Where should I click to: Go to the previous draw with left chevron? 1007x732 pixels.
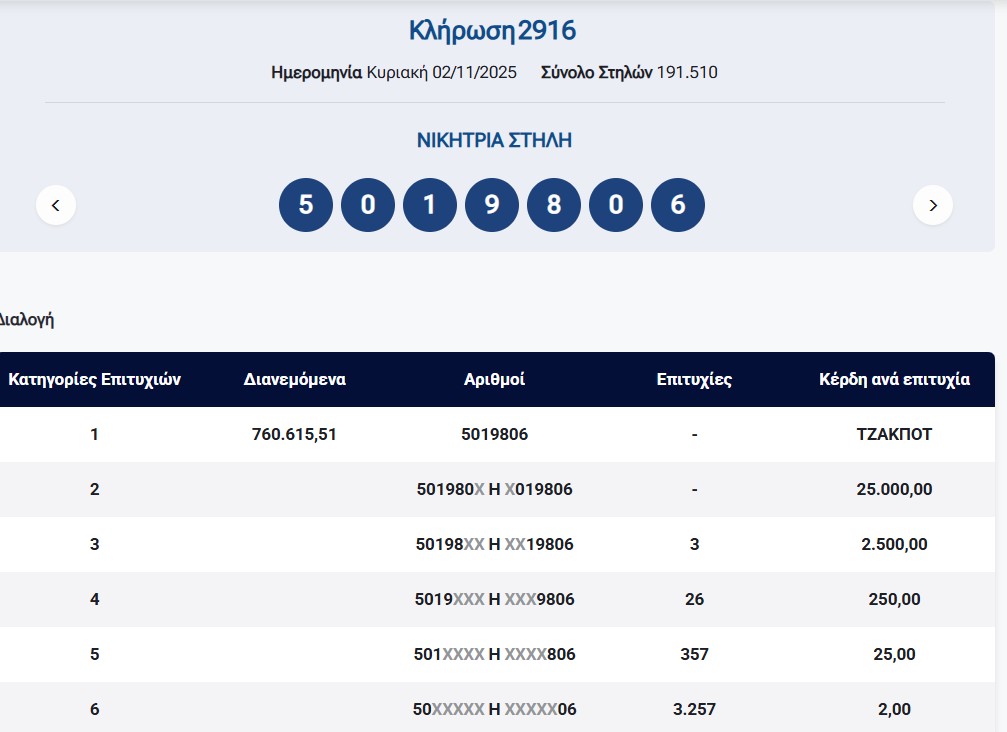pyautogui.click(x=56, y=205)
